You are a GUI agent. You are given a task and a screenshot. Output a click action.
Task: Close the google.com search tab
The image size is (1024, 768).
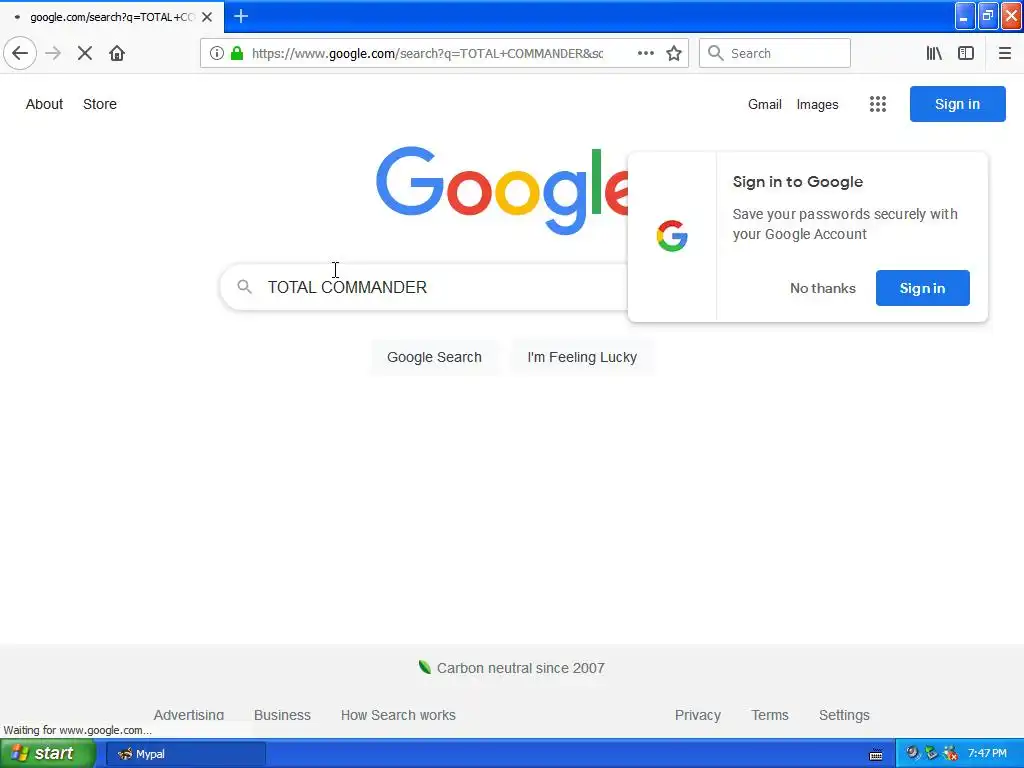[207, 17]
